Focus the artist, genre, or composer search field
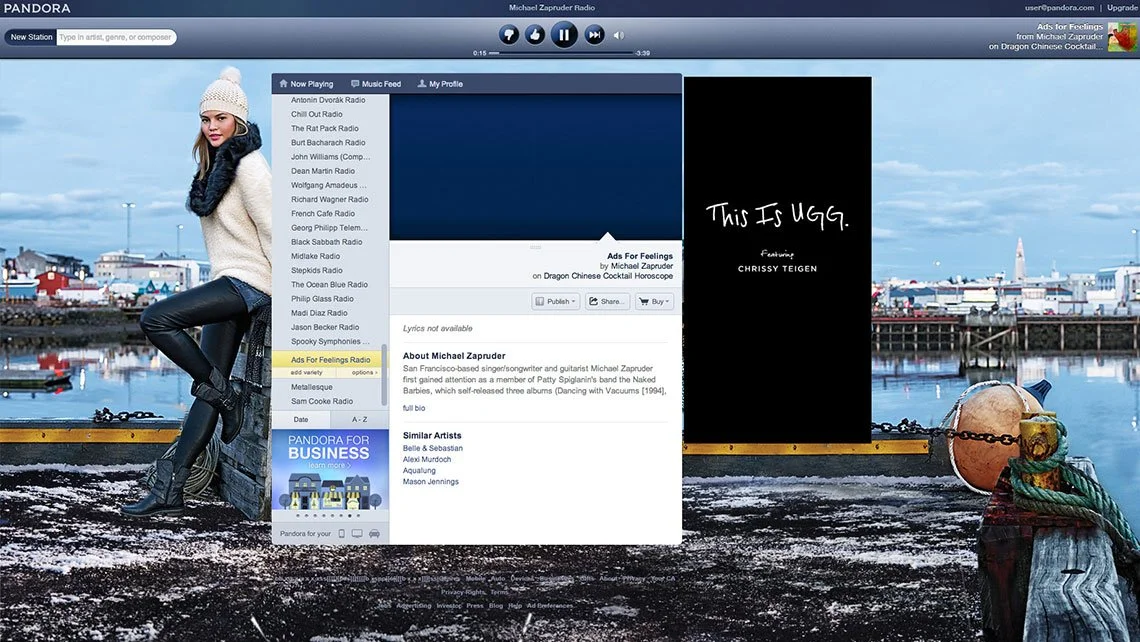 point(116,37)
